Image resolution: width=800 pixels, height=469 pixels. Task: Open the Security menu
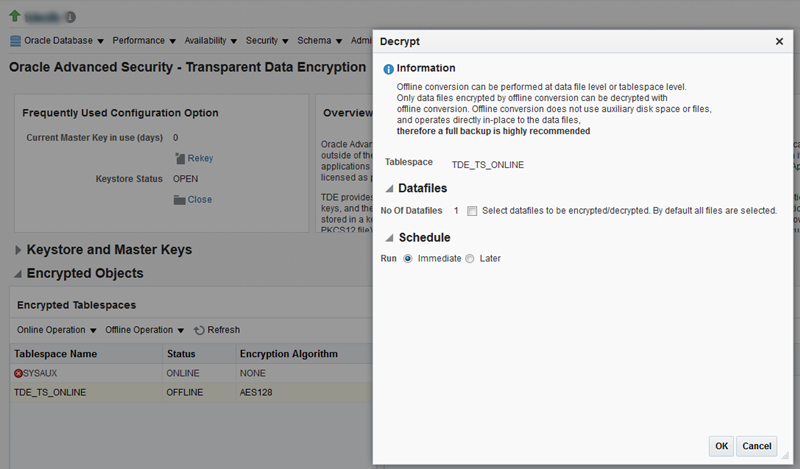click(x=267, y=41)
